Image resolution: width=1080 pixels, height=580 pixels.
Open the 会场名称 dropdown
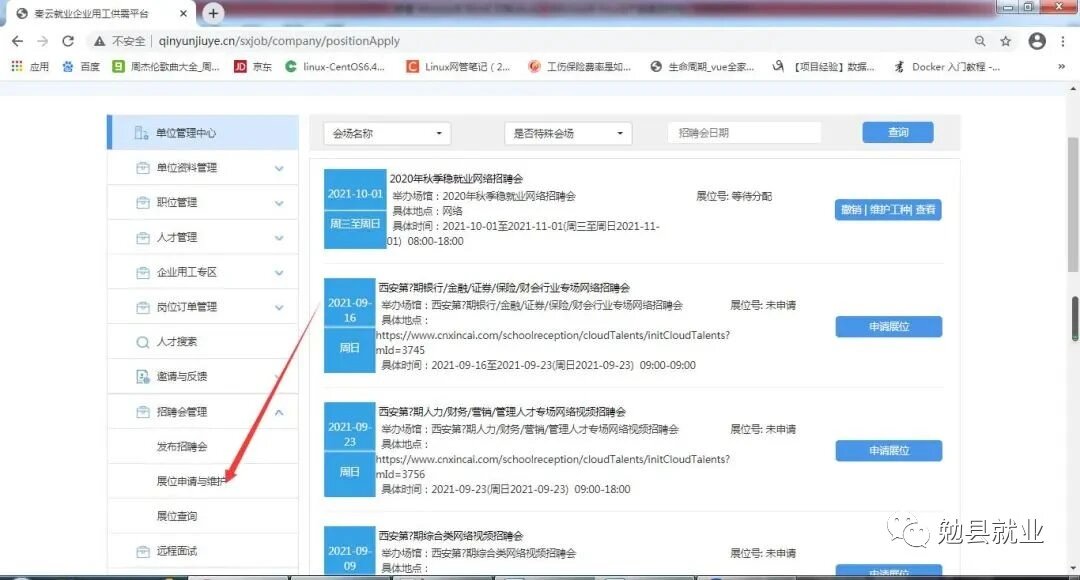[x=387, y=133]
